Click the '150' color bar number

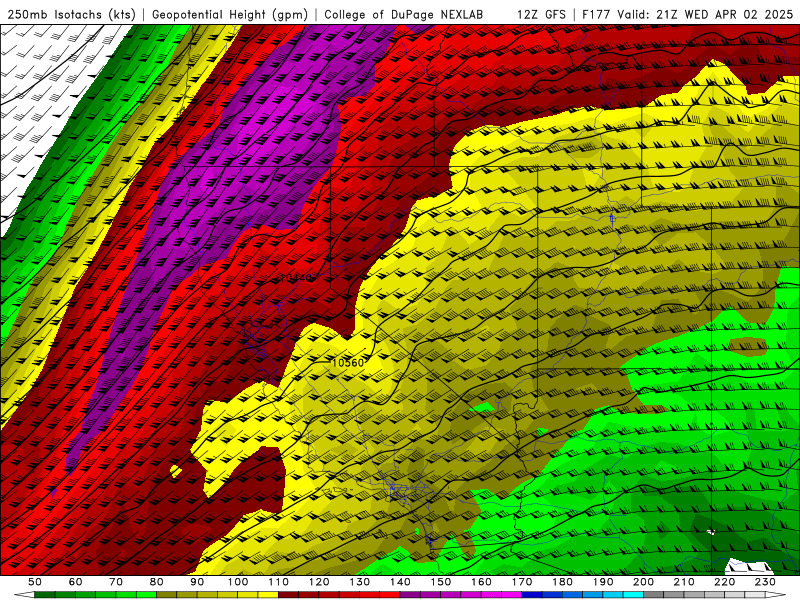tap(441, 582)
